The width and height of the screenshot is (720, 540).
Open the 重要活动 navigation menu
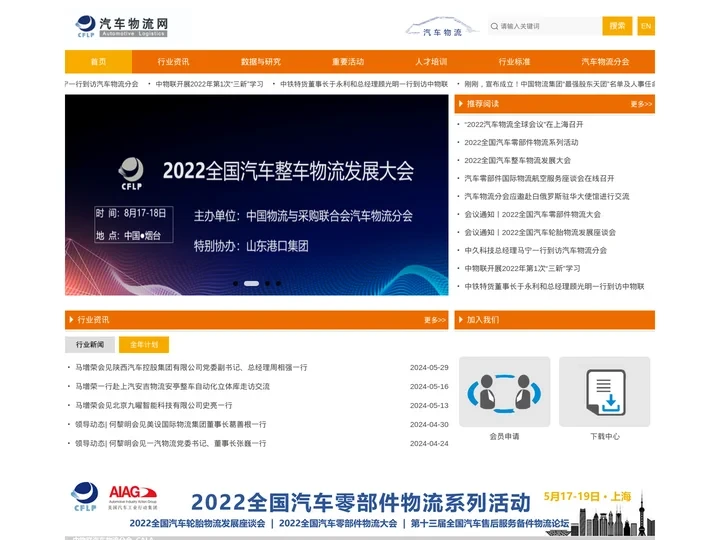348,62
